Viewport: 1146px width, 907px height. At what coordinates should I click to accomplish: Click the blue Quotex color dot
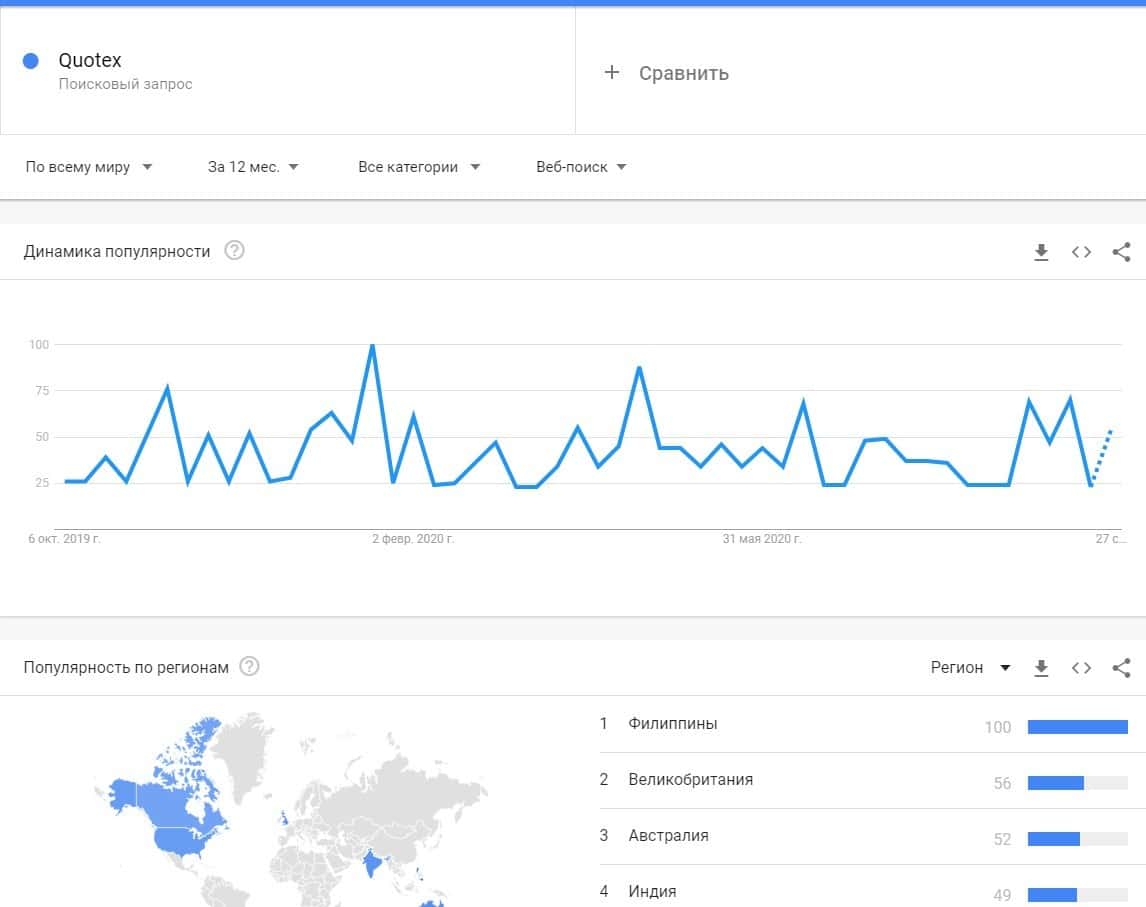tap(30, 61)
